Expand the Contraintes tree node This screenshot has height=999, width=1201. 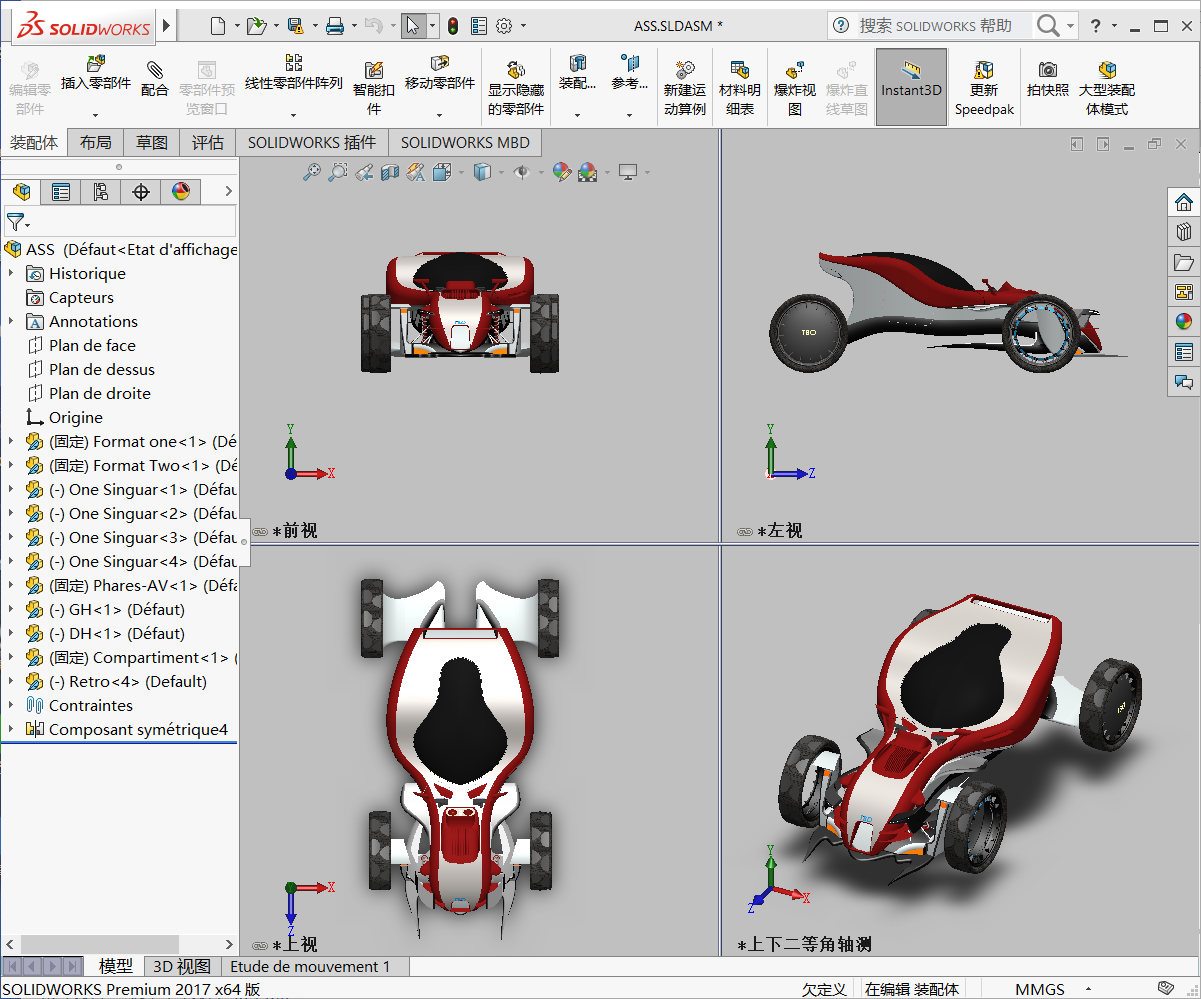(11, 705)
